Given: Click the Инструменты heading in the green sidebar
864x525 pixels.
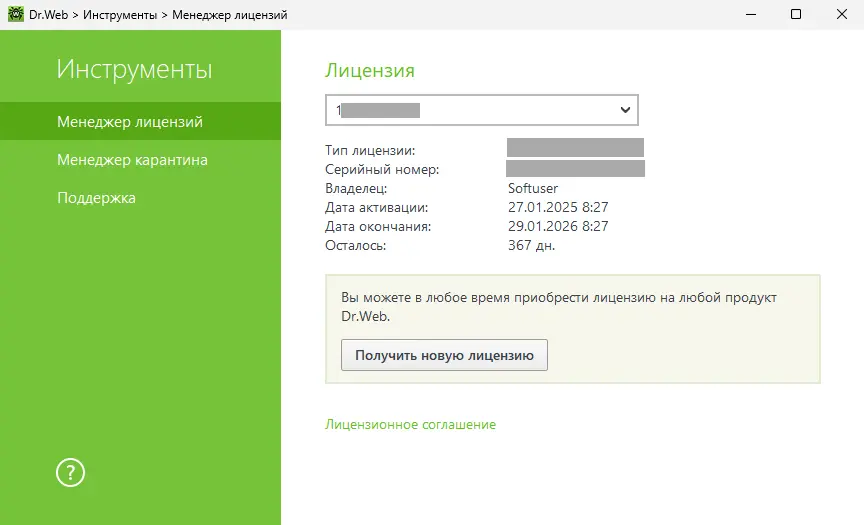Looking at the screenshot, I should [x=134, y=70].
